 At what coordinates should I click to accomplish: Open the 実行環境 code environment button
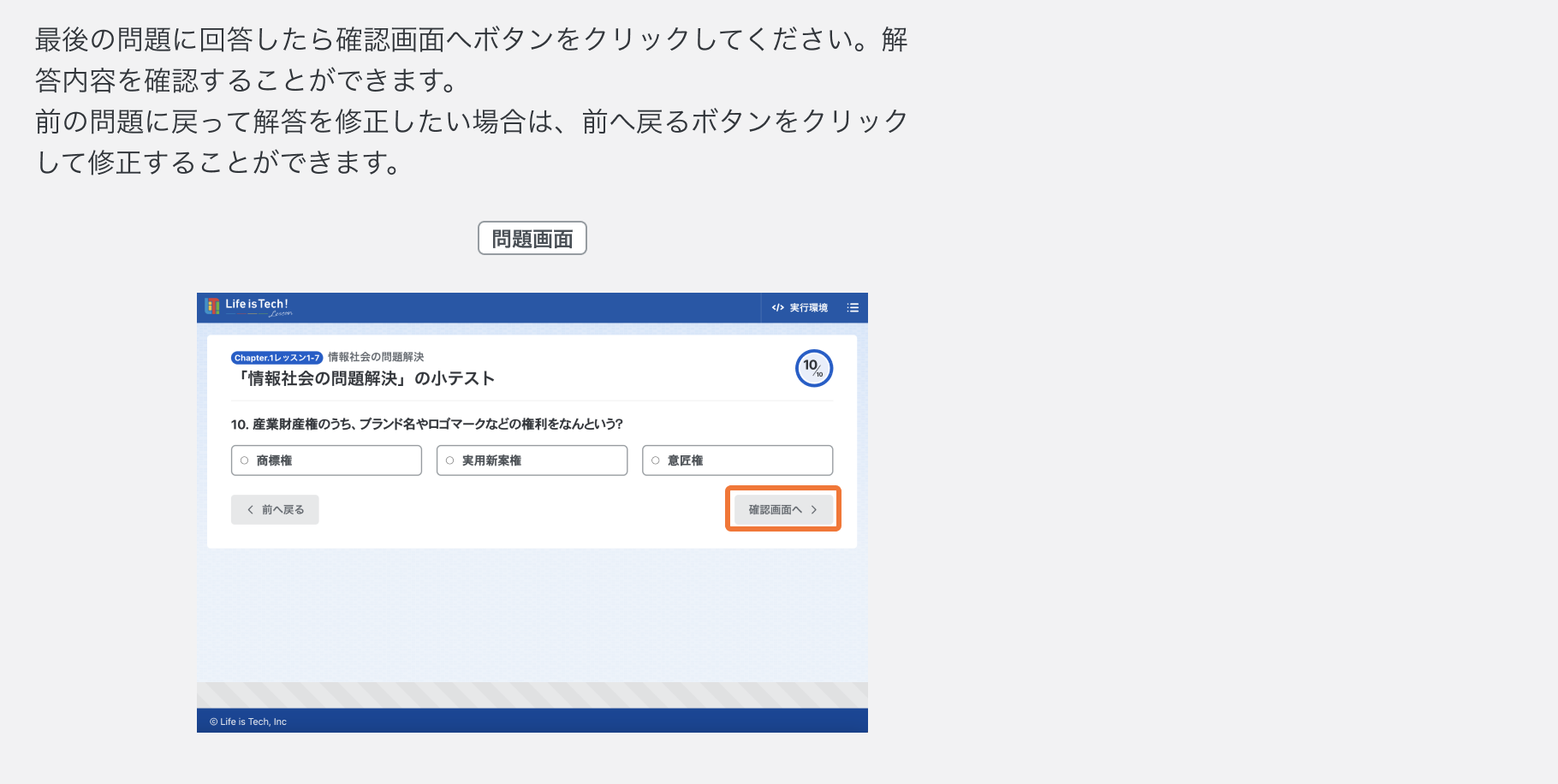click(800, 308)
